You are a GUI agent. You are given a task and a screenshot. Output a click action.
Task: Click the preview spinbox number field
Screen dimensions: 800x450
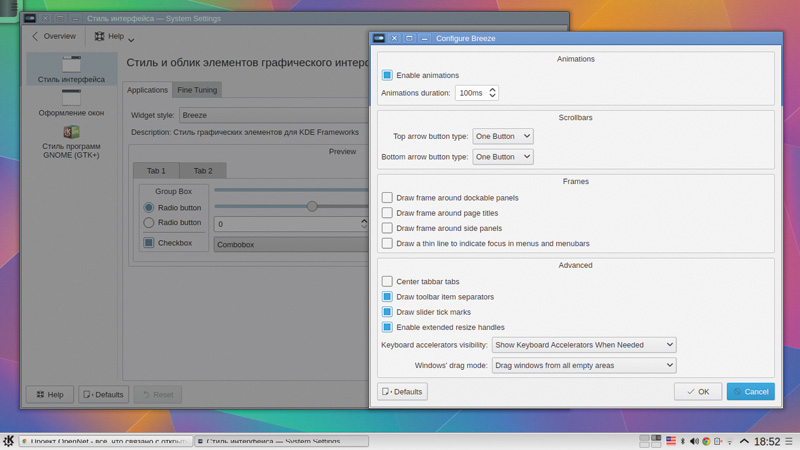(x=287, y=223)
